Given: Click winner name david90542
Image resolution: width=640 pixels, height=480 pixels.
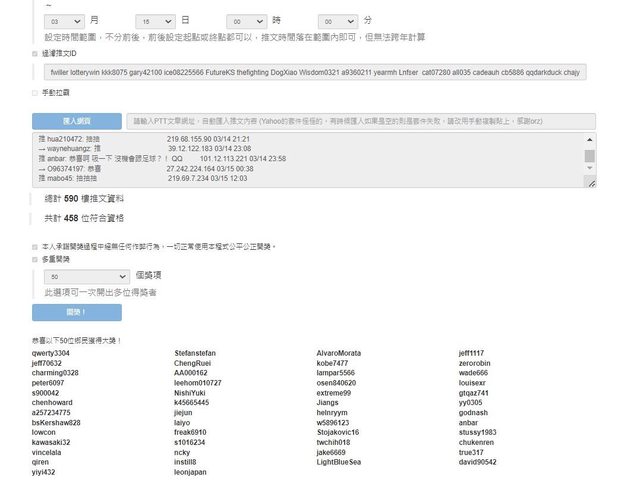Looking at the screenshot, I should click(478, 462).
